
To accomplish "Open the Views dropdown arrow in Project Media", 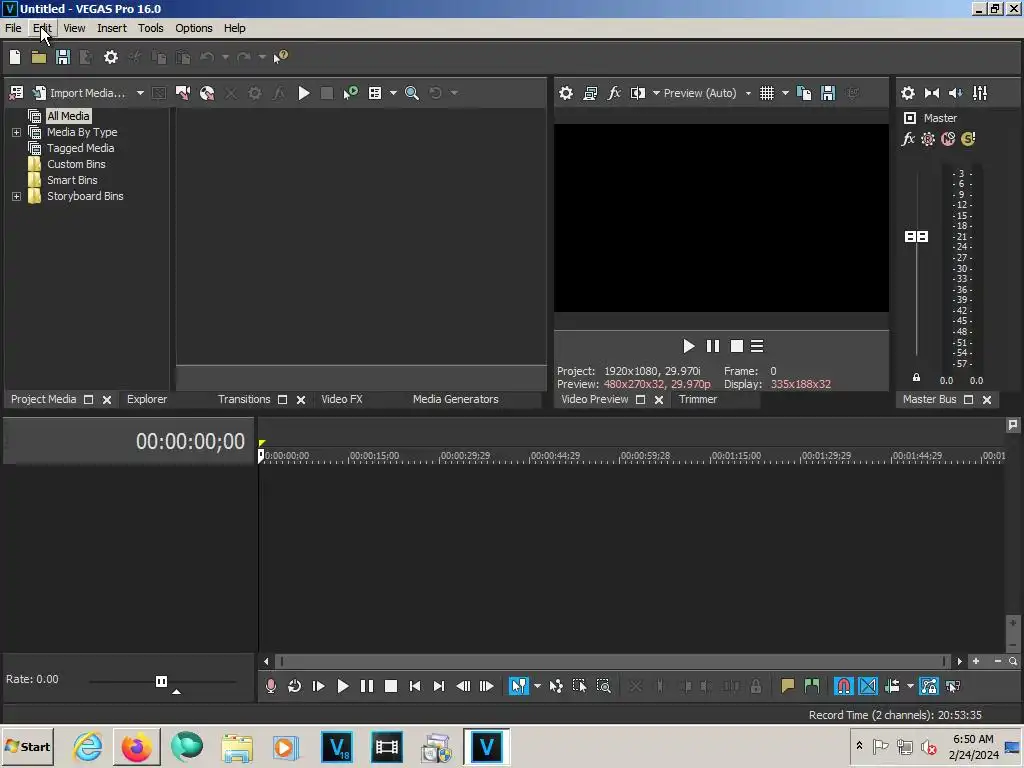I will point(393,93).
